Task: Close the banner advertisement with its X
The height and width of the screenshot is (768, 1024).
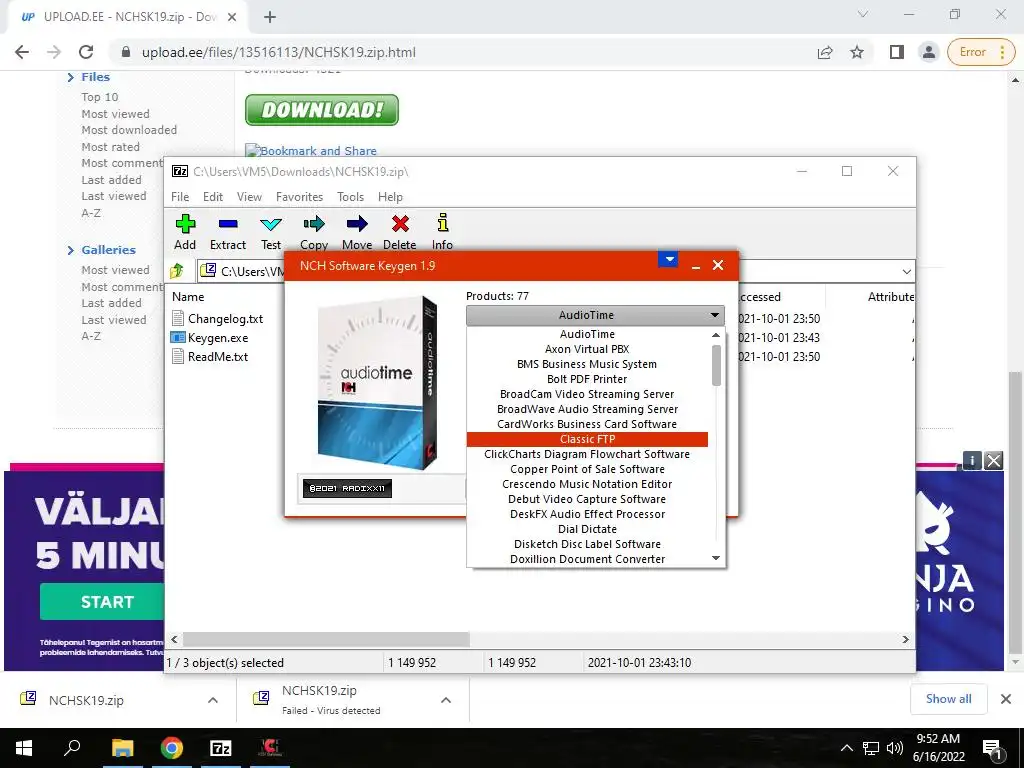Action: [993, 461]
